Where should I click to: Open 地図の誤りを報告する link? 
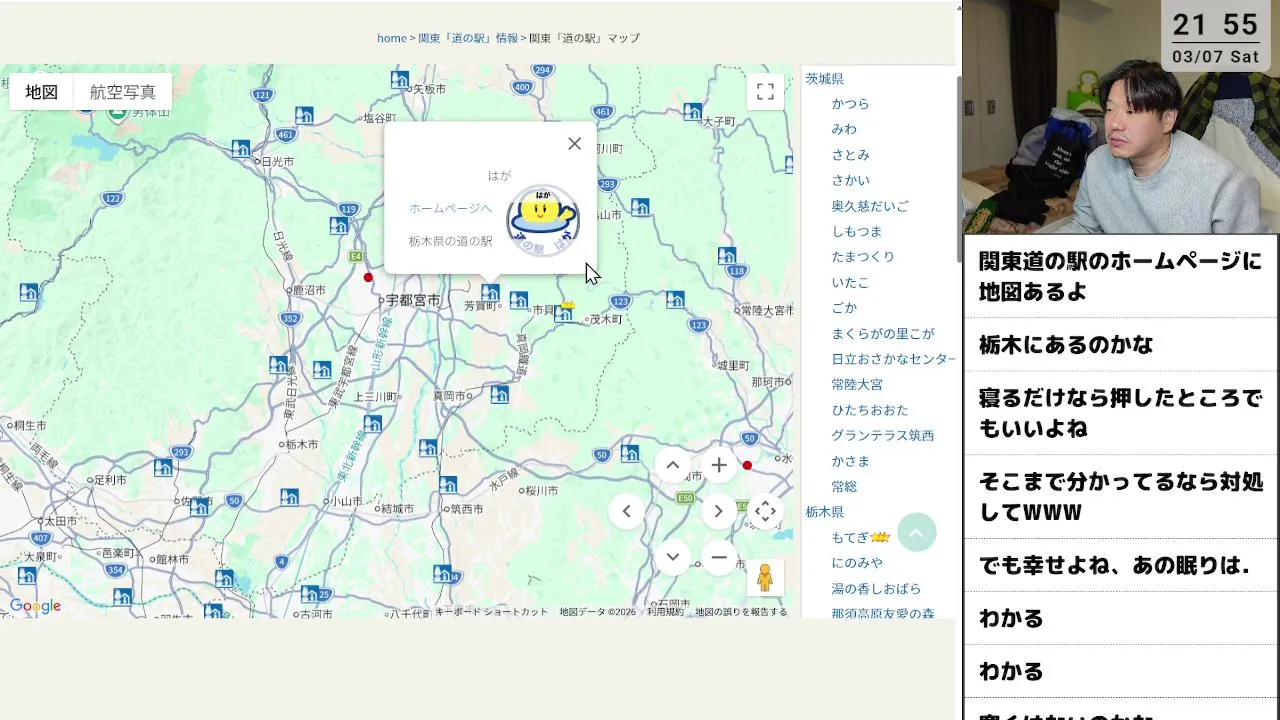[x=741, y=612]
